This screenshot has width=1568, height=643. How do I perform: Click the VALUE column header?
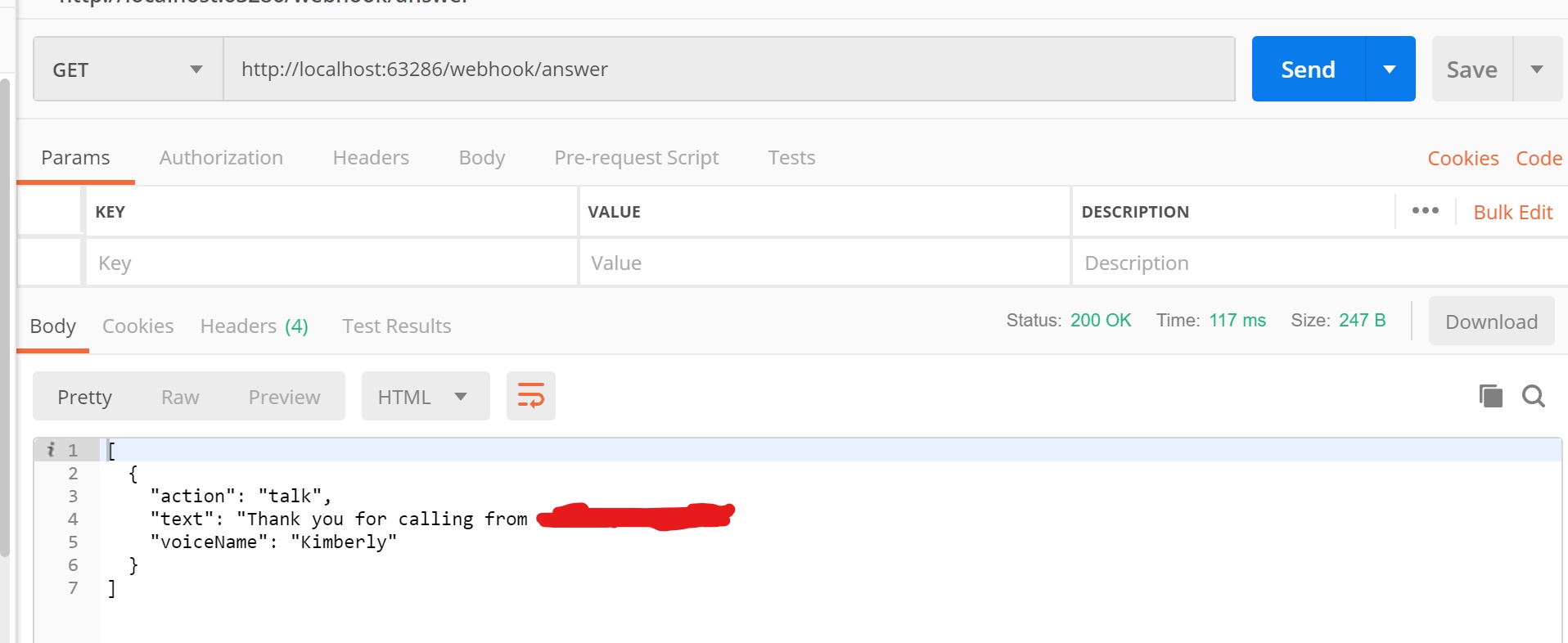point(614,212)
